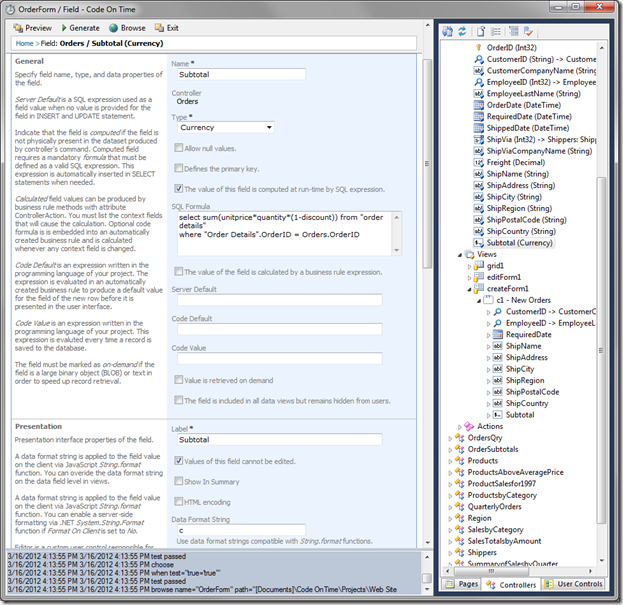Collapse the createForm1 node

pyautogui.click(x=469, y=290)
